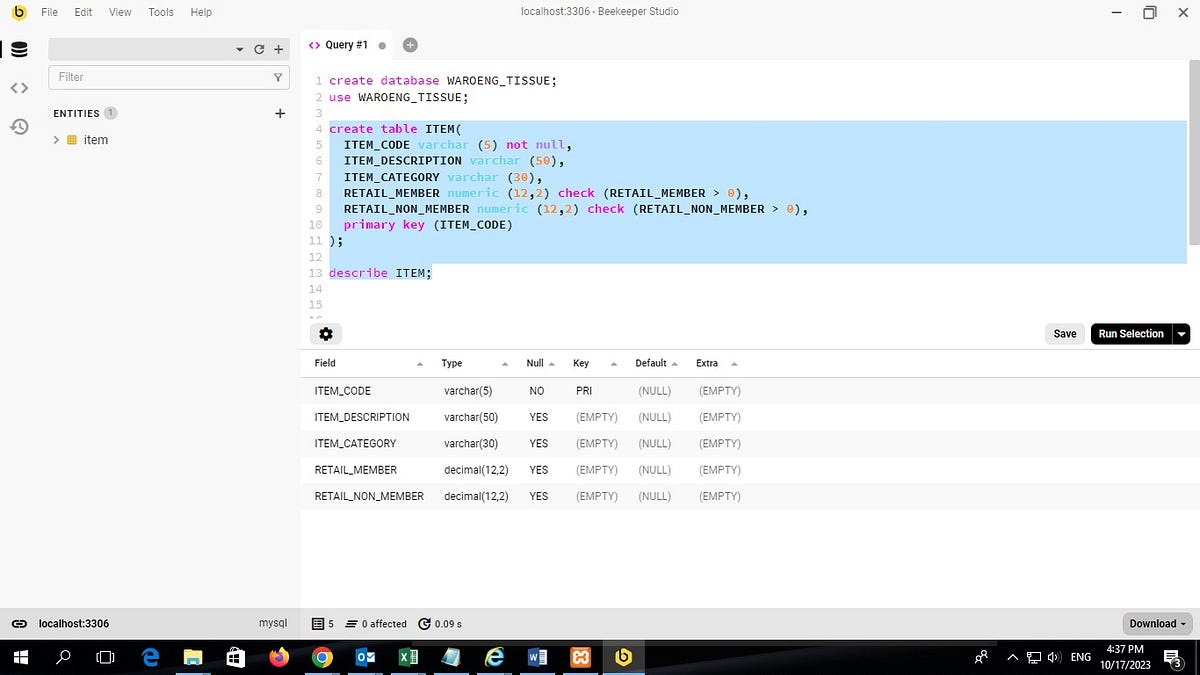Open the queries panel via code icon
The height and width of the screenshot is (675, 1200).
click(19, 87)
